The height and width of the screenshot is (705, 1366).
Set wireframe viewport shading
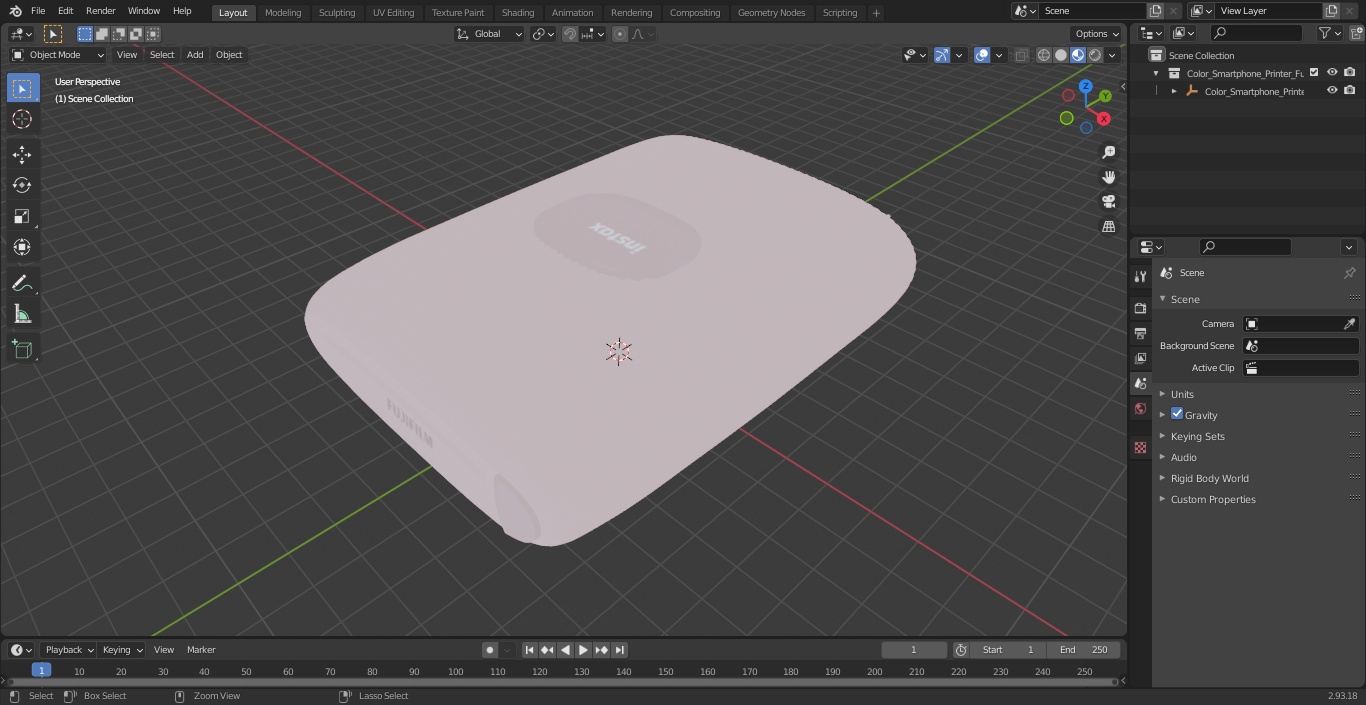[x=1044, y=55]
